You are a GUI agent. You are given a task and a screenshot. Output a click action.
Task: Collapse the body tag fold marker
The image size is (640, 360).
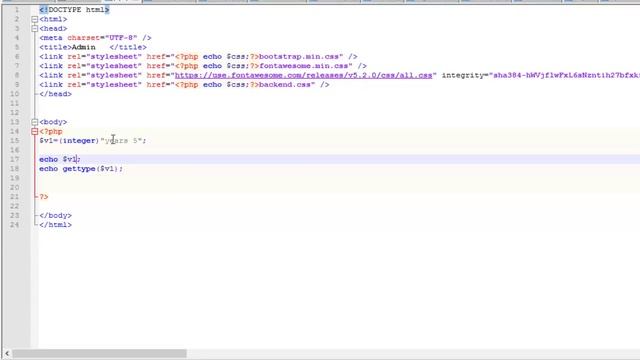pos(35,122)
